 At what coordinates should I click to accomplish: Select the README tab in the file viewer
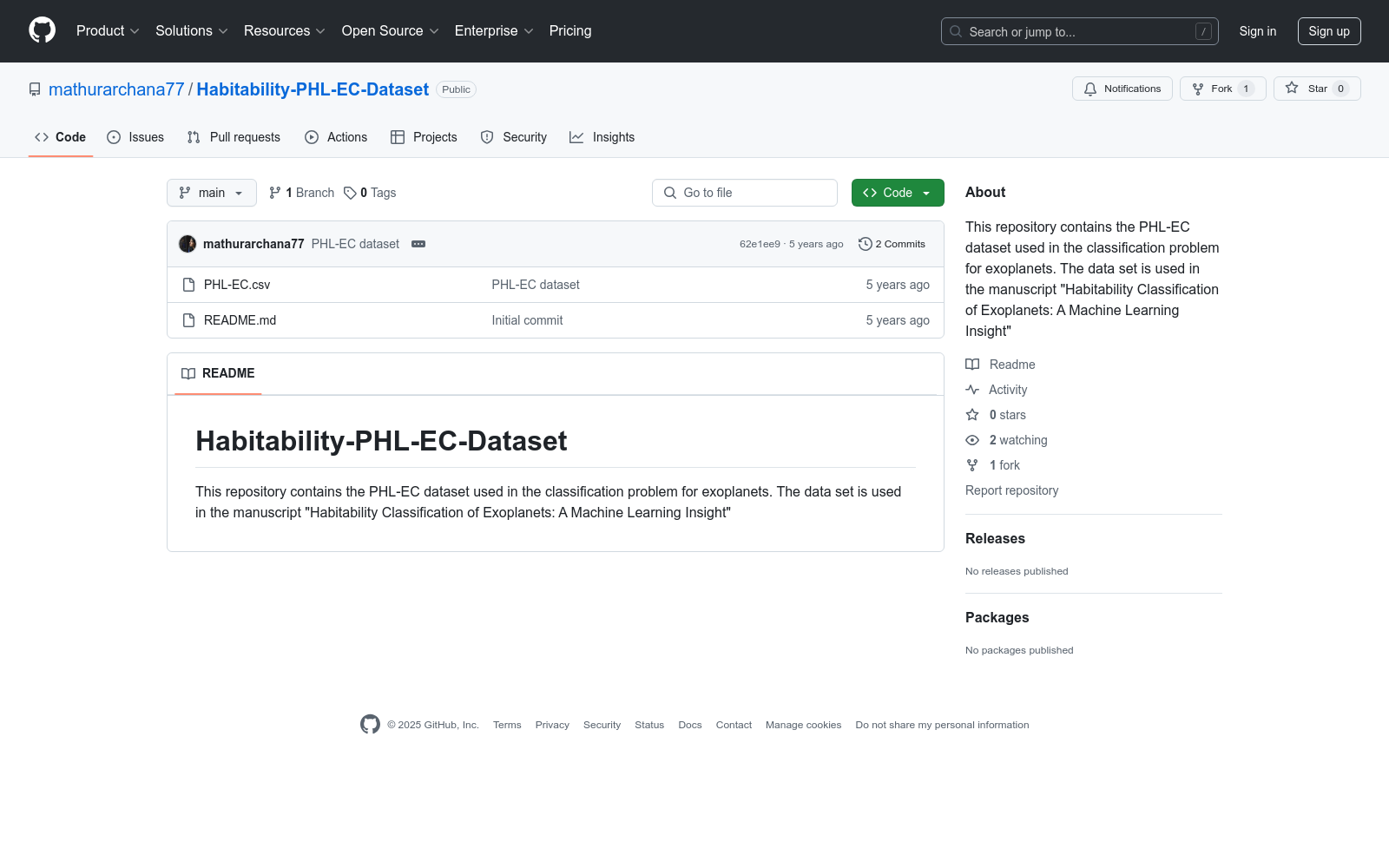pos(218,373)
